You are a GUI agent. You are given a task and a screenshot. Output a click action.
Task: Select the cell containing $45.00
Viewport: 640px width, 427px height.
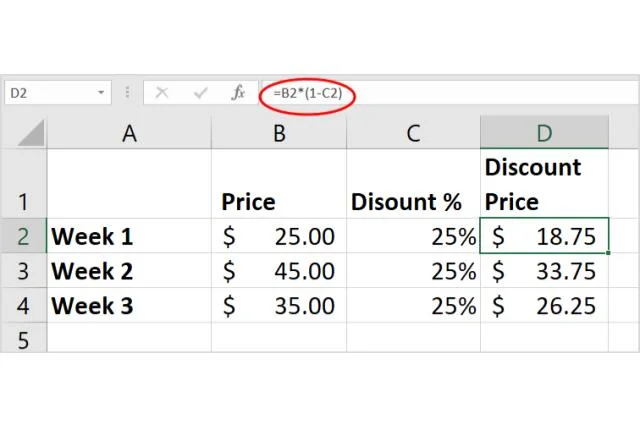tap(278, 271)
